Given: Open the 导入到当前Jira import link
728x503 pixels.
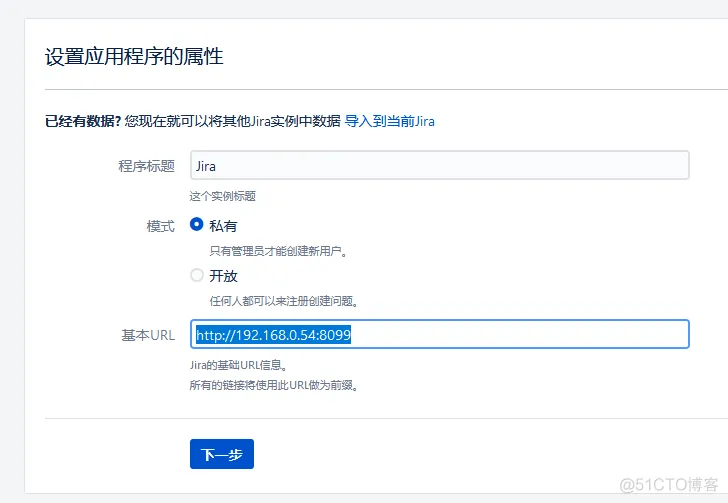Looking at the screenshot, I should click(x=390, y=121).
